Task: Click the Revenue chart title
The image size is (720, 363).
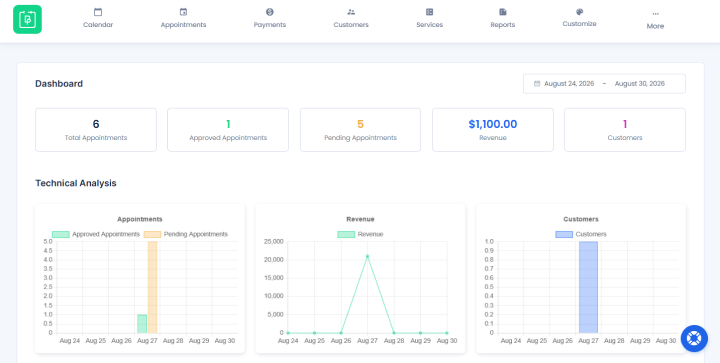Action: pyautogui.click(x=360, y=219)
